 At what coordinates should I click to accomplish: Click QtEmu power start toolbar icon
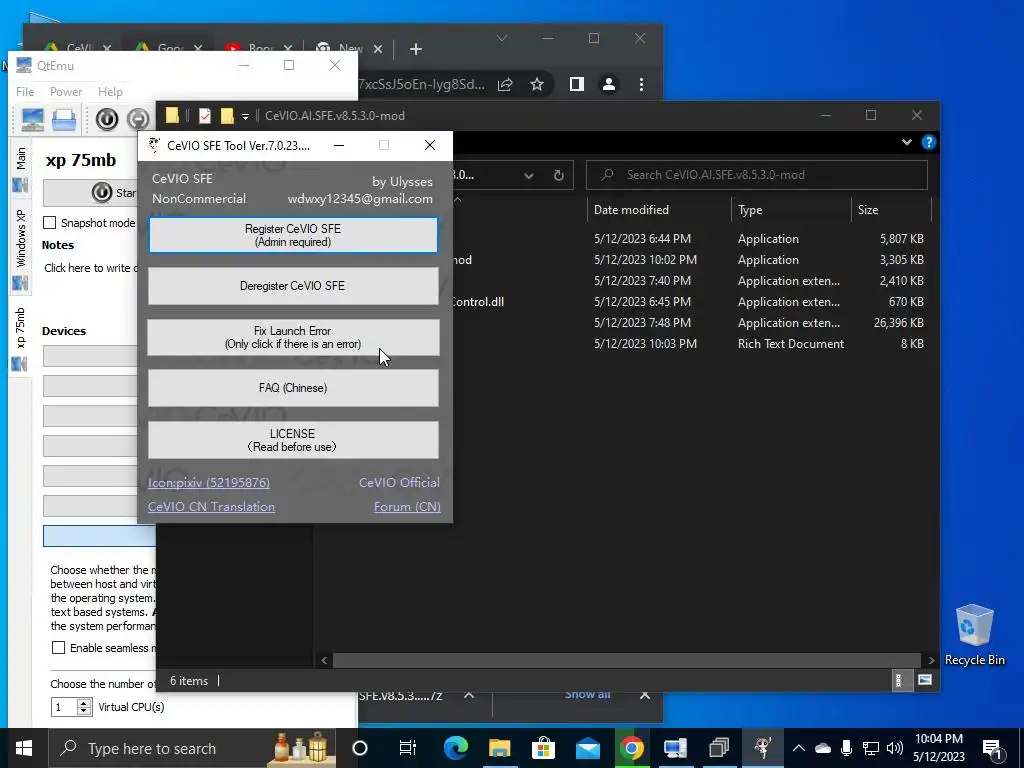[107, 119]
